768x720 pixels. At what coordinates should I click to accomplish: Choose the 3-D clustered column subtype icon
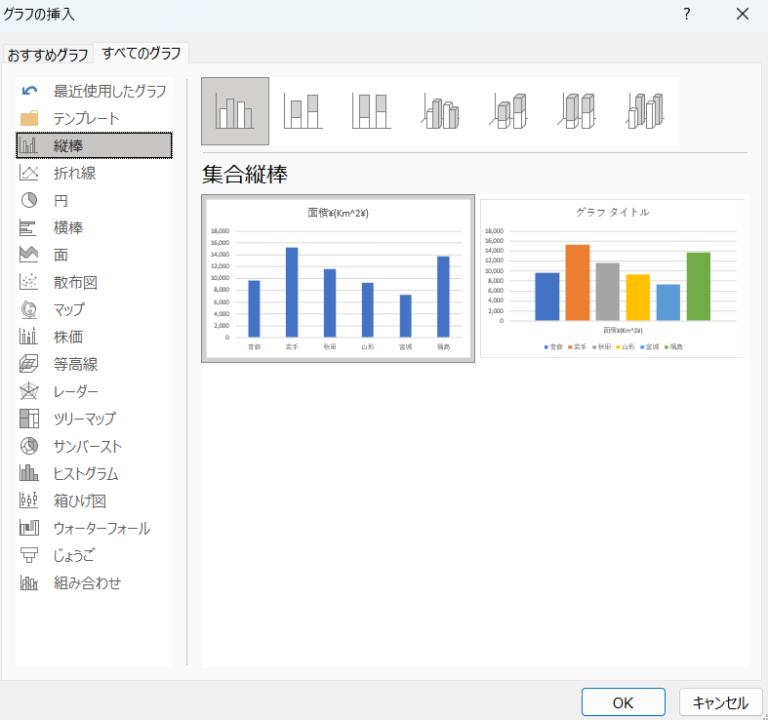[x=439, y=111]
